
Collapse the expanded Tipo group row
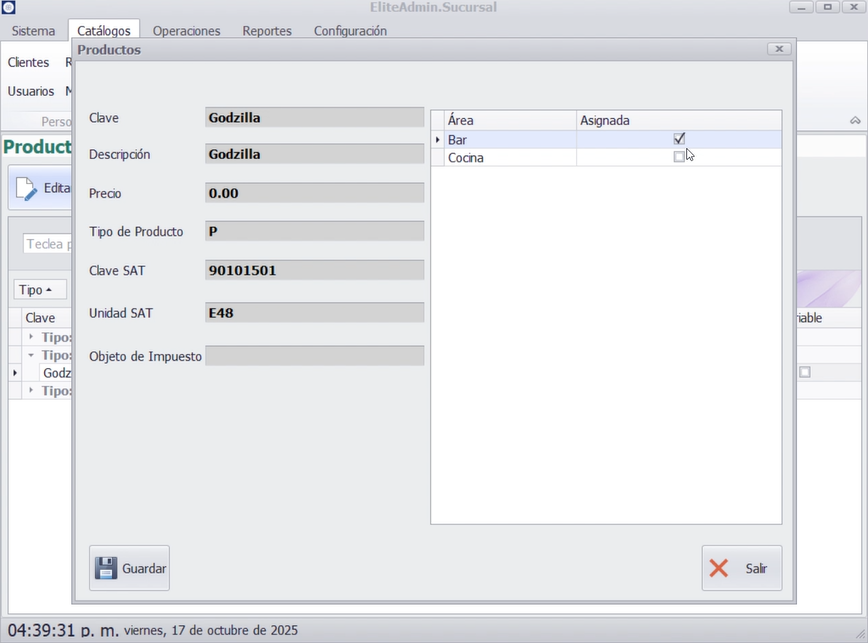click(x=31, y=355)
